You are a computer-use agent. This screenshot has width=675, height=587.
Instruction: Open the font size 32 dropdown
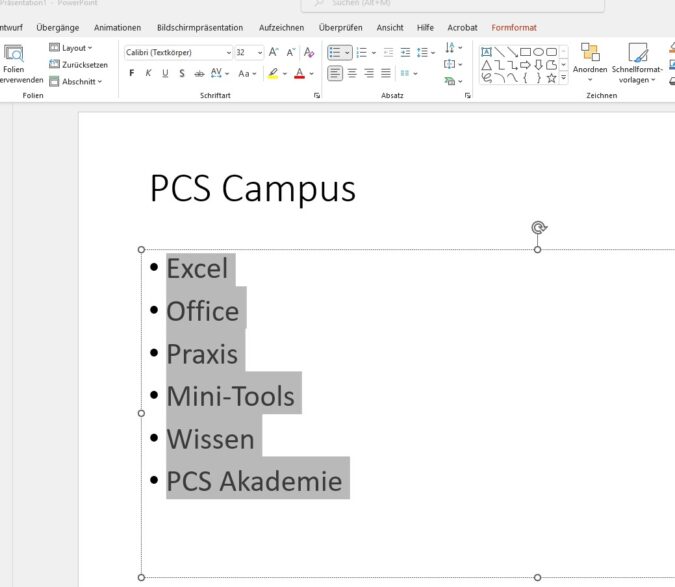260,53
